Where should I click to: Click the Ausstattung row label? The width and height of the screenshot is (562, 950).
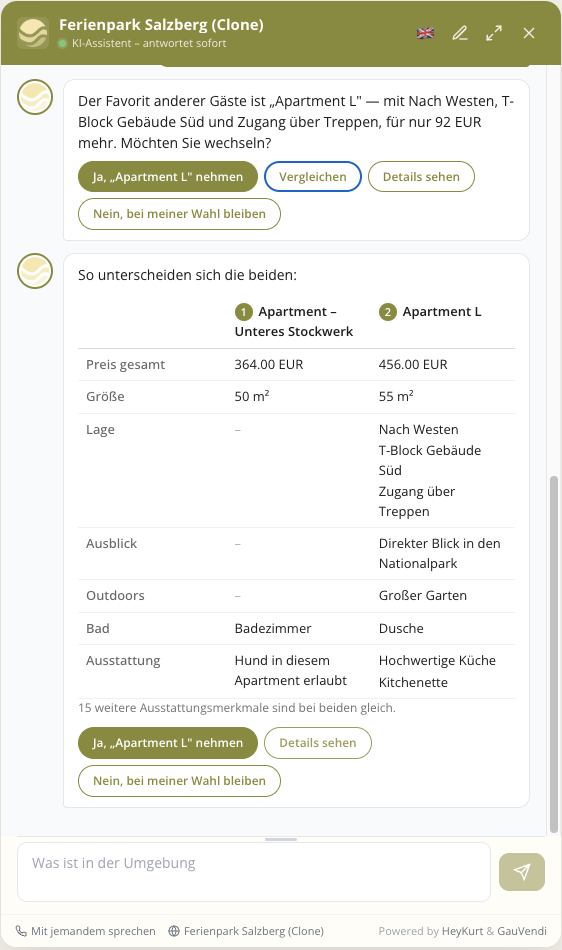(123, 660)
